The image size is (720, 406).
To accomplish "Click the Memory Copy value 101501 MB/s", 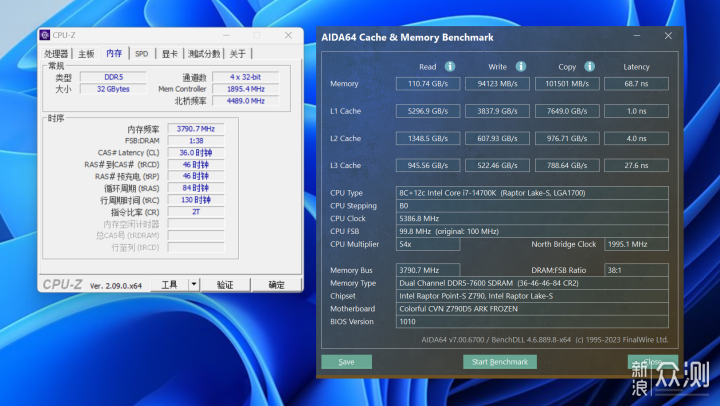I will tap(567, 84).
